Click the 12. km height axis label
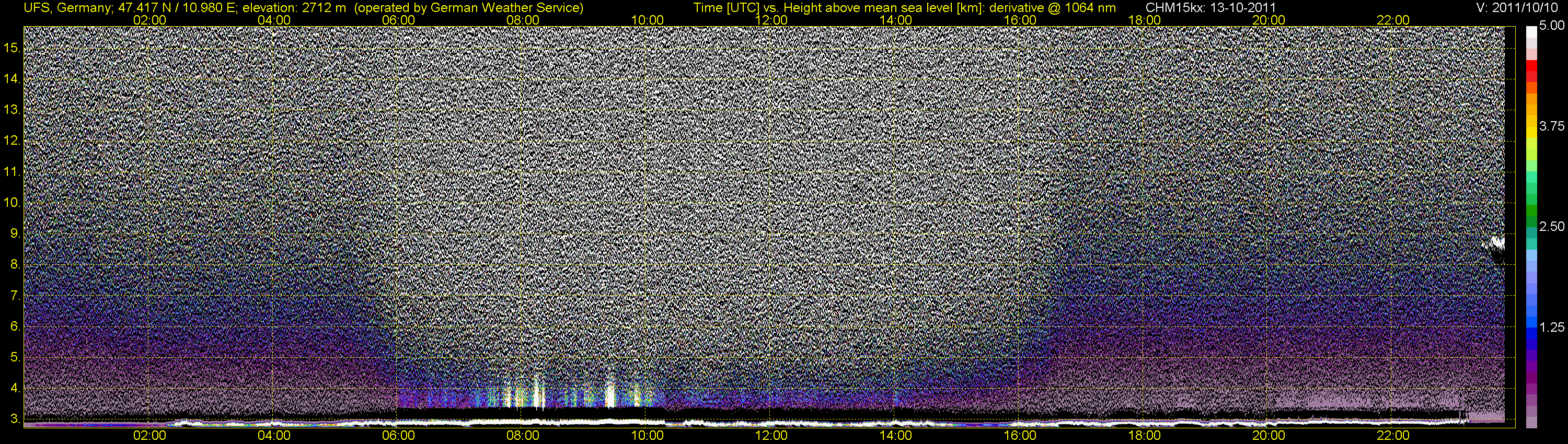The width and height of the screenshot is (1568, 444). (12, 141)
